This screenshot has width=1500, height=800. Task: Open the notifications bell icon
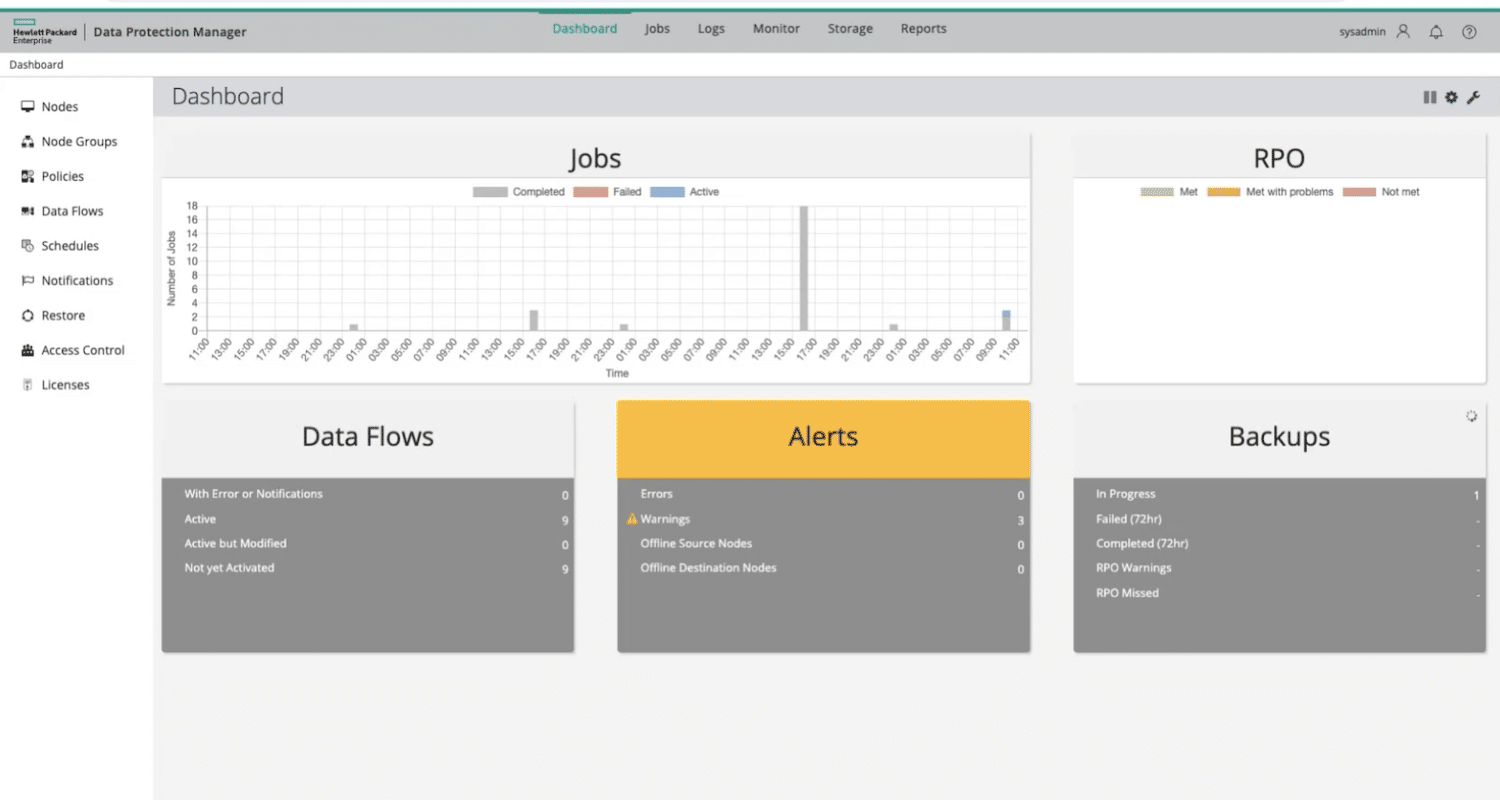coord(1436,31)
